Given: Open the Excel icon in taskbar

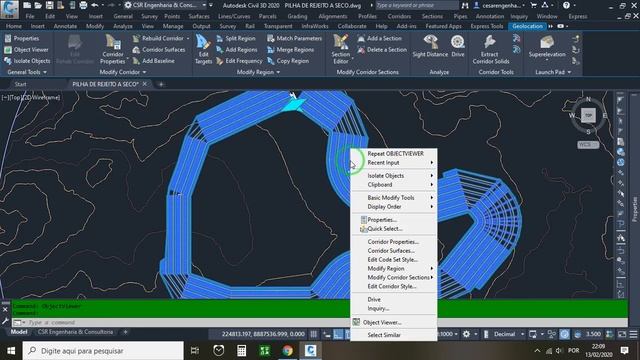Looking at the screenshot, I should [264, 351].
